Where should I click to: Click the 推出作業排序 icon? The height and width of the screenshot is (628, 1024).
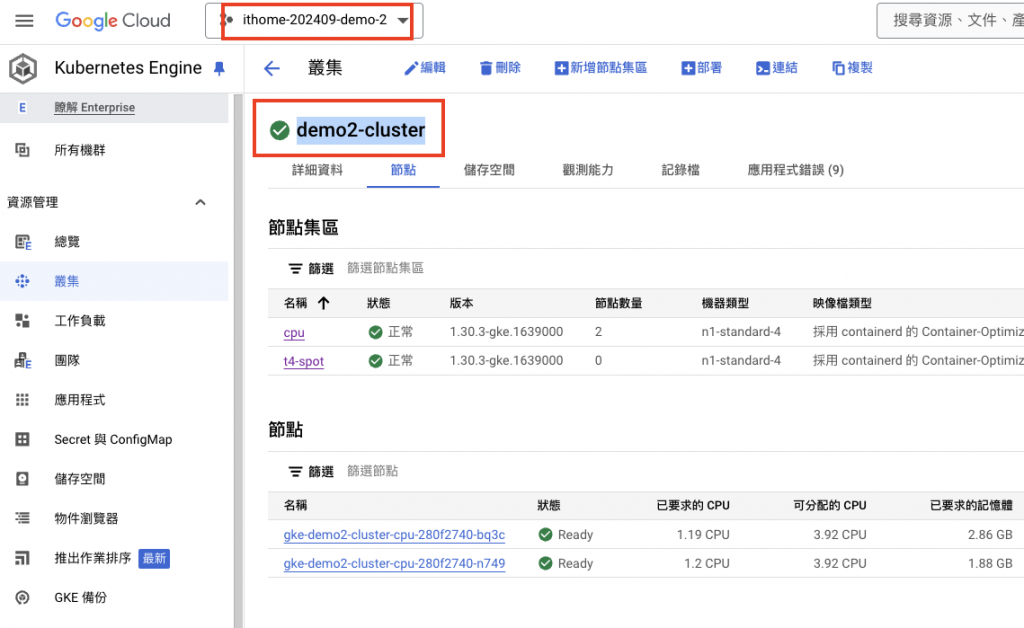(22, 558)
